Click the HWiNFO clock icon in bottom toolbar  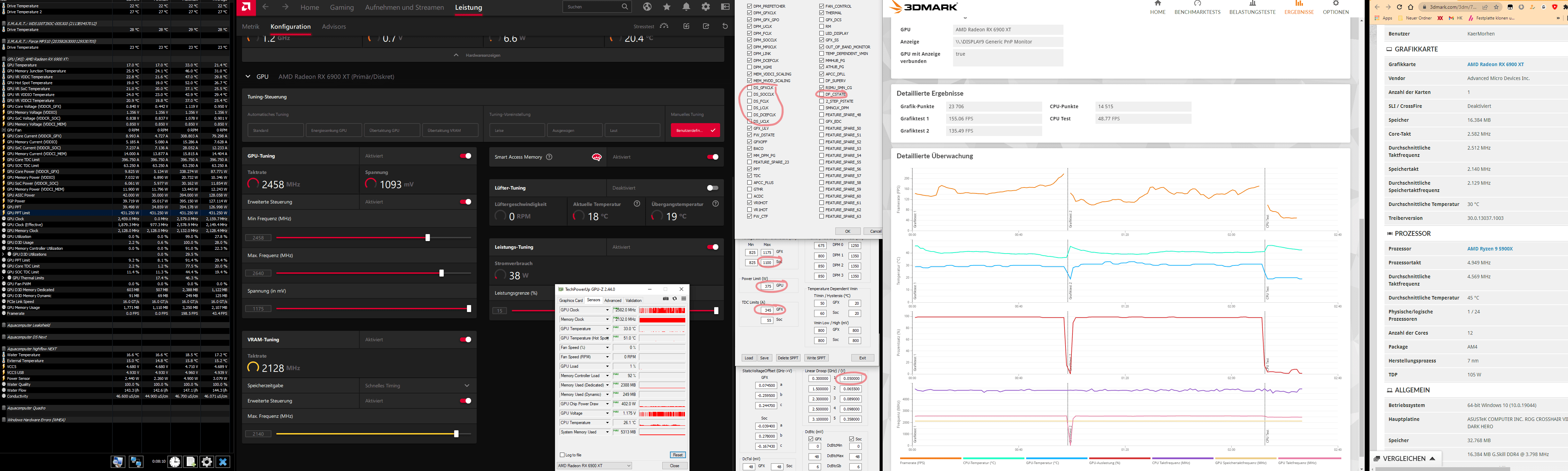tap(175, 462)
